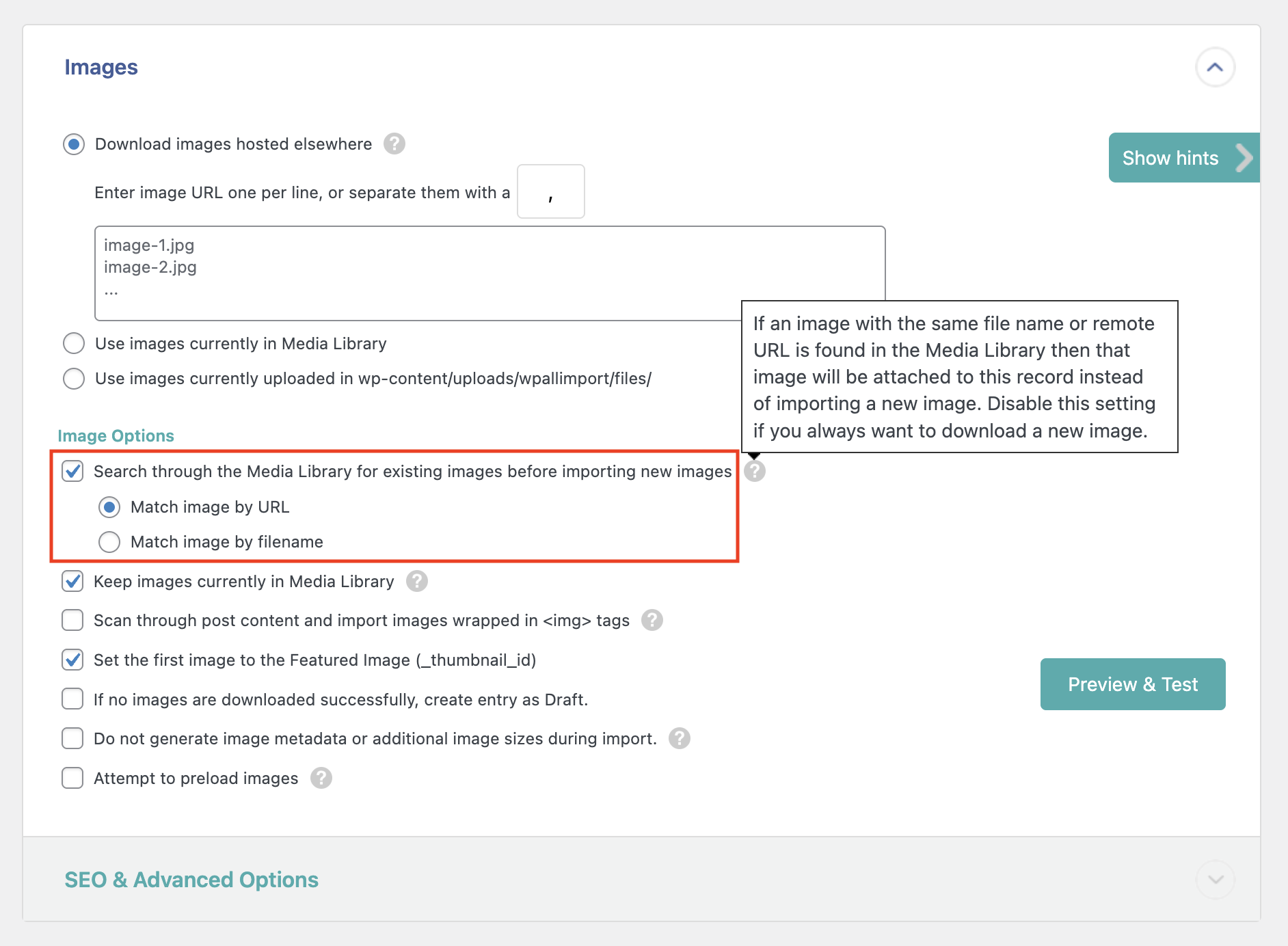The image size is (1288, 946).
Task: Select Use images currently in Media Library
Action: pyautogui.click(x=74, y=343)
